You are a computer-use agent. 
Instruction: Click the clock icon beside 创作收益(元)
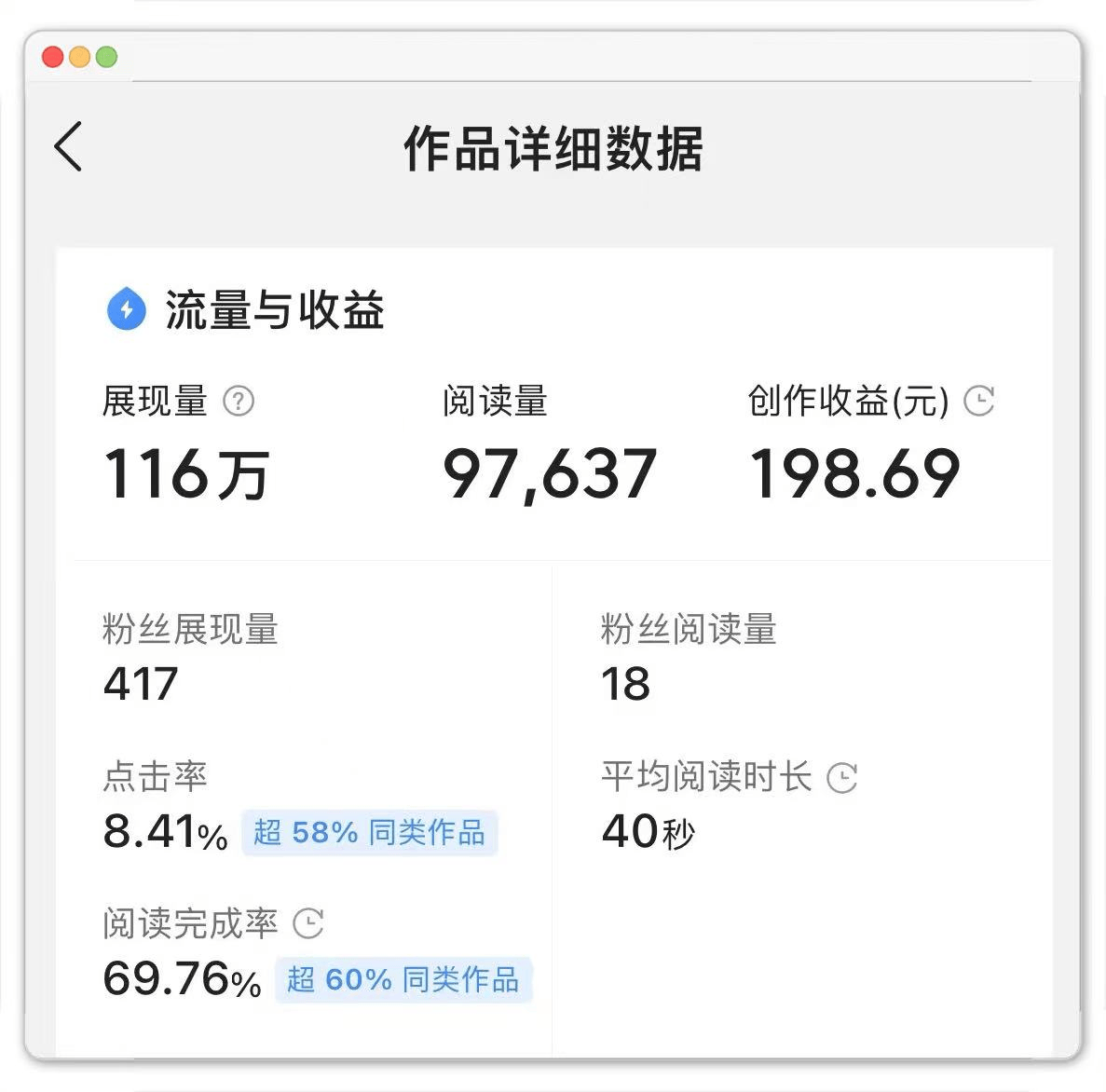pyautogui.click(x=978, y=402)
